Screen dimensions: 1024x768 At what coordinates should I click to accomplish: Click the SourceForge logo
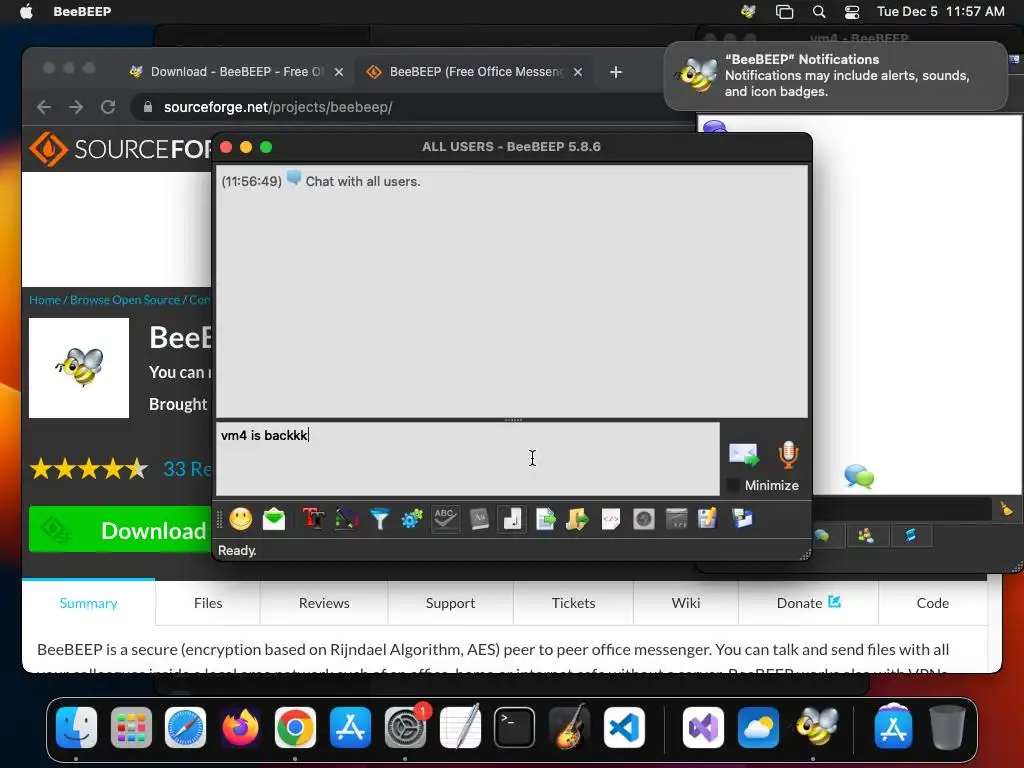pos(121,149)
